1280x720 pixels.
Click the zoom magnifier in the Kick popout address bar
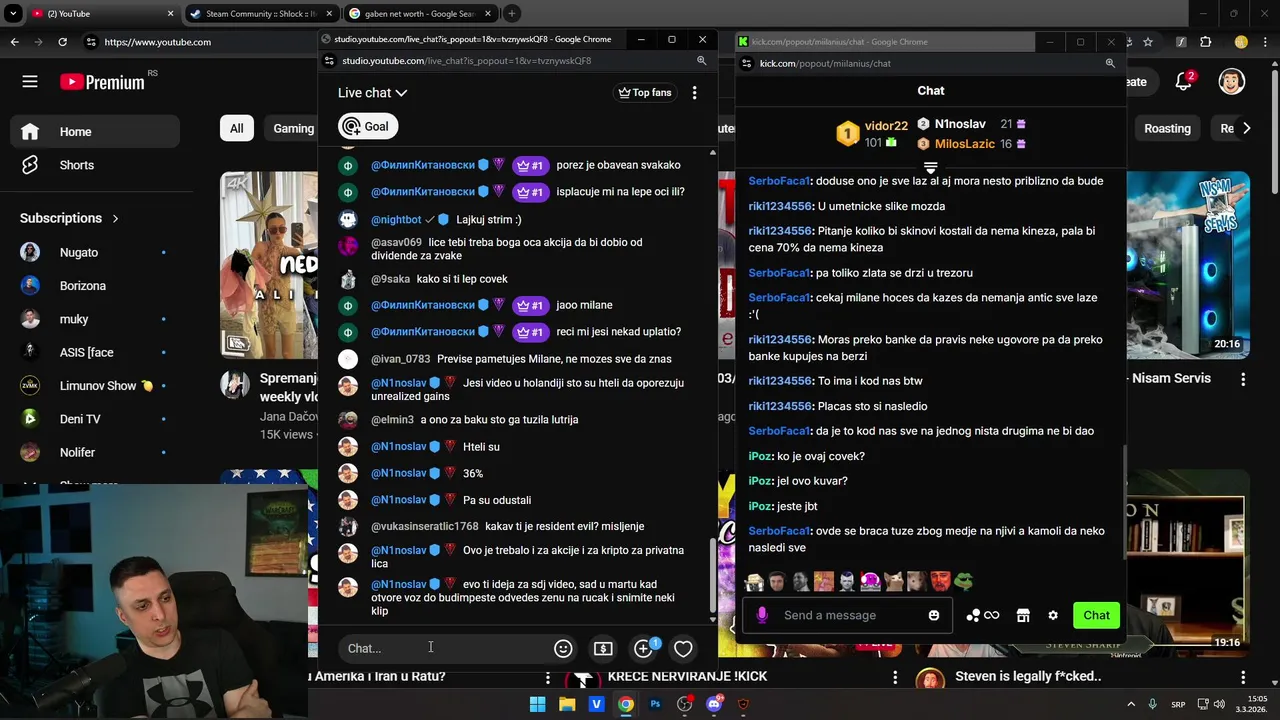pos(1110,63)
